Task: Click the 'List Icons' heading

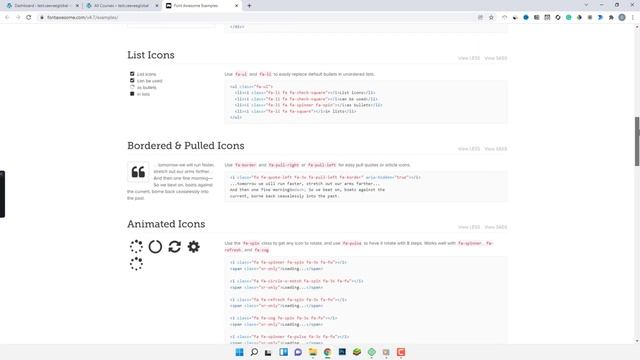Action: point(151,55)
